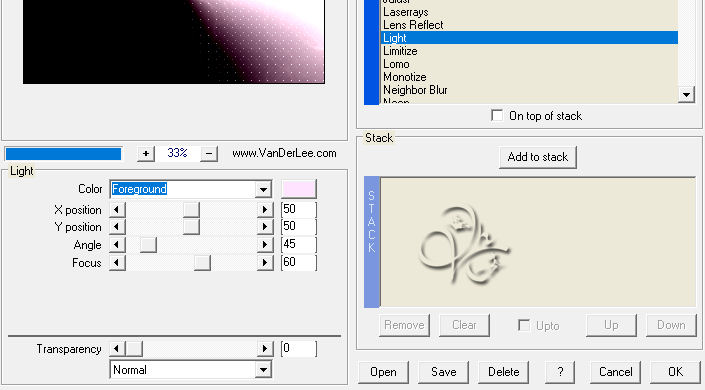The width and height of the screenshot is (705, 390).
Task: Click X position right arrow
Action: point(265,210)
